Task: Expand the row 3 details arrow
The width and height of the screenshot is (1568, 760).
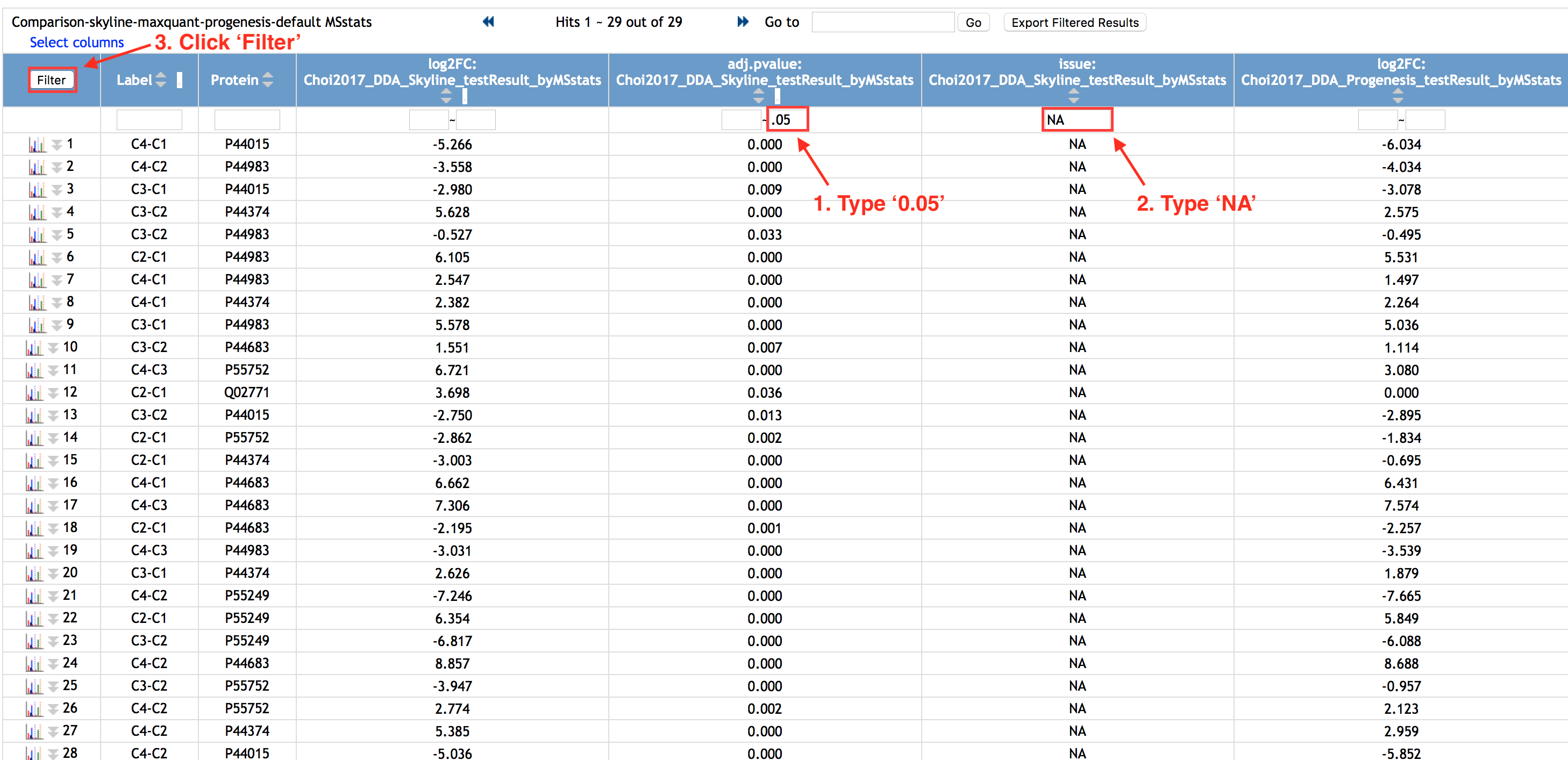Action: (56, 190)
